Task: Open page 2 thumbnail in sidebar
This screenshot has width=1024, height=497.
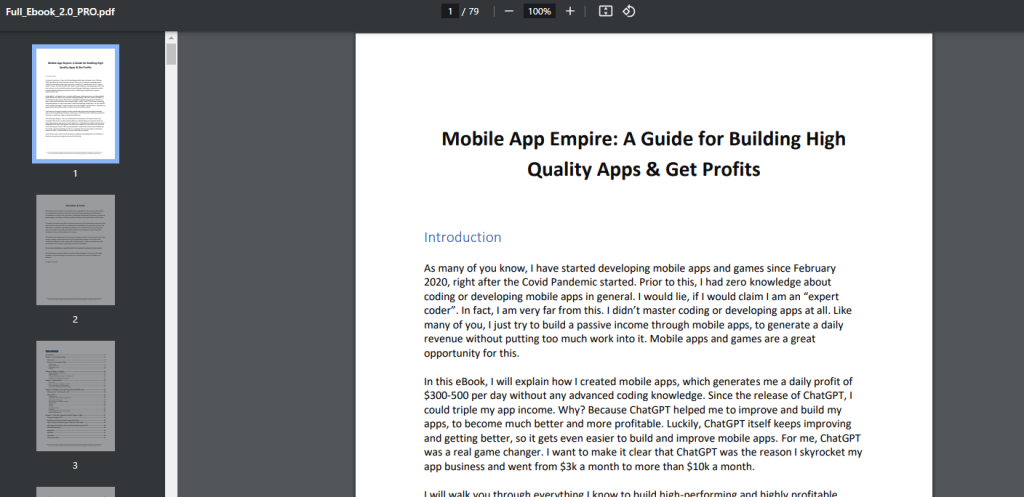Action: tap(76, 250)
